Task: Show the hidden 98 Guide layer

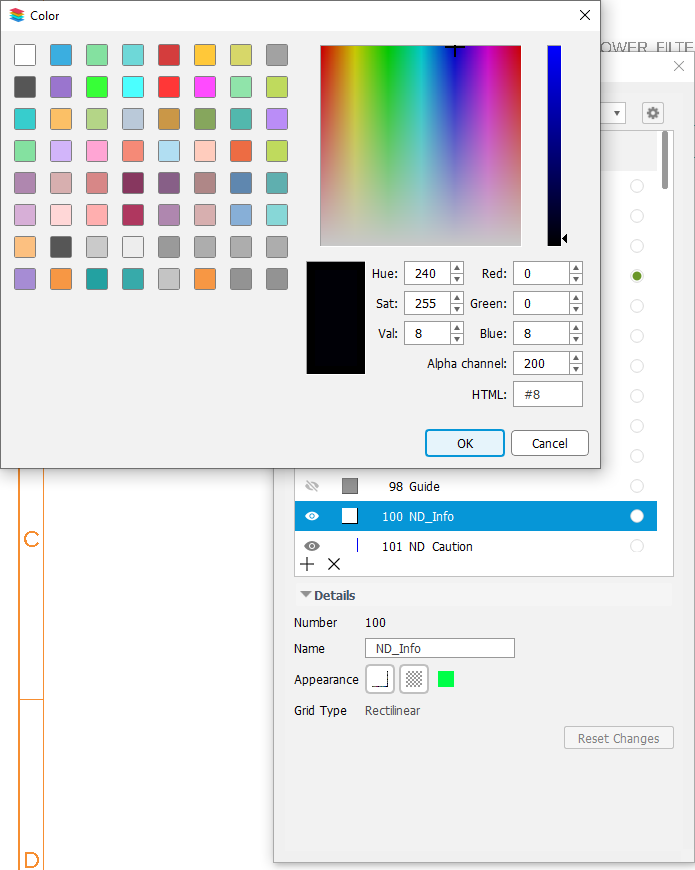Action: [312, 486]
